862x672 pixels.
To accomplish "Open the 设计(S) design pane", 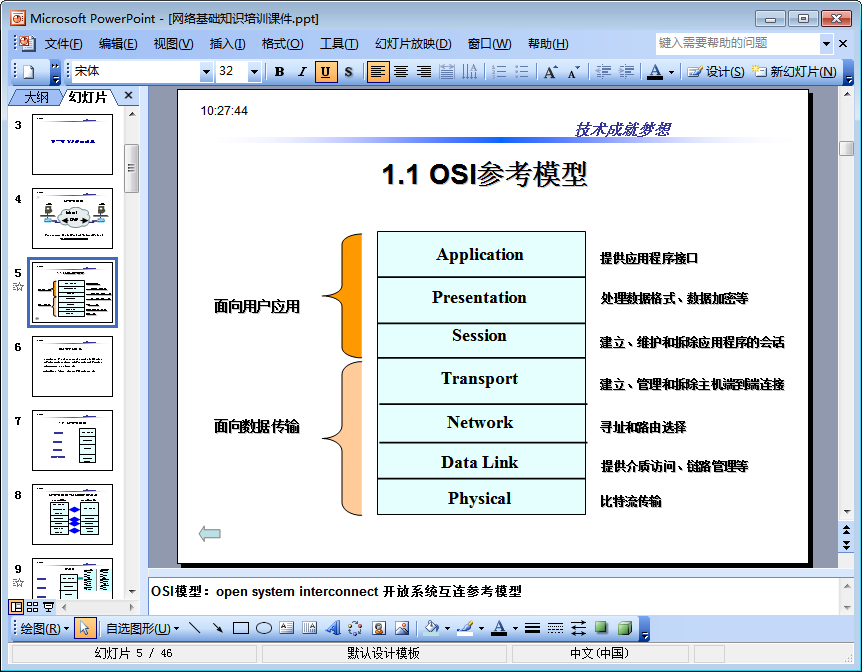I will coord(716,72).
